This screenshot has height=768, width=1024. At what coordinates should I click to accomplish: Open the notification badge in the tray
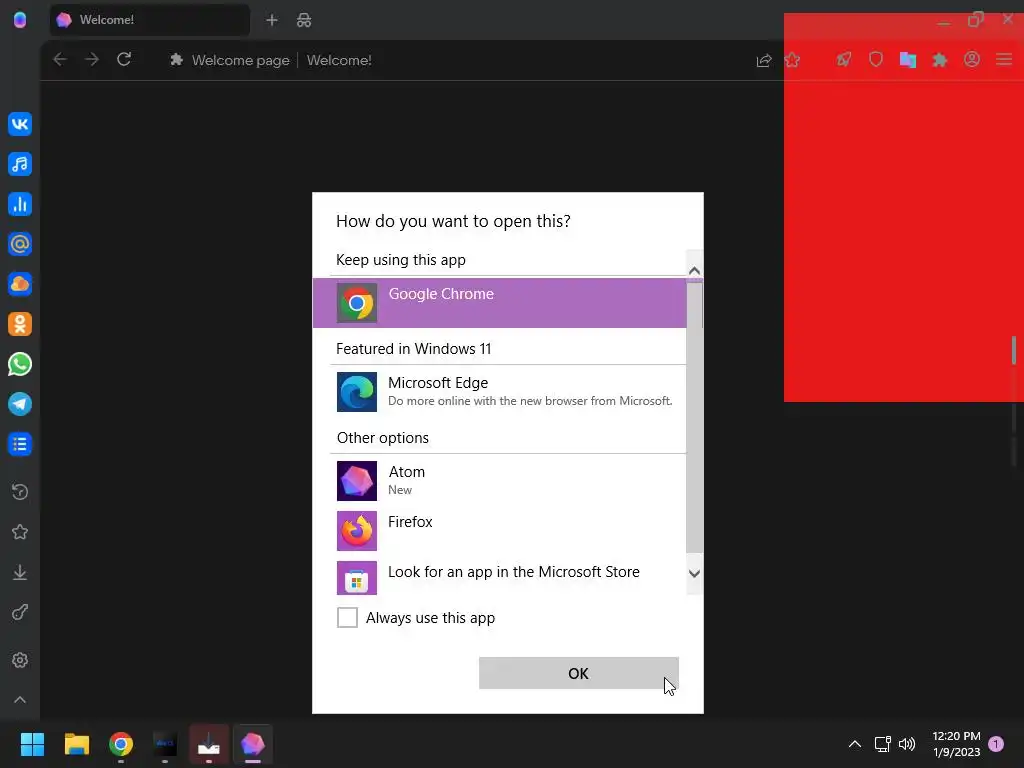[996, 744]
